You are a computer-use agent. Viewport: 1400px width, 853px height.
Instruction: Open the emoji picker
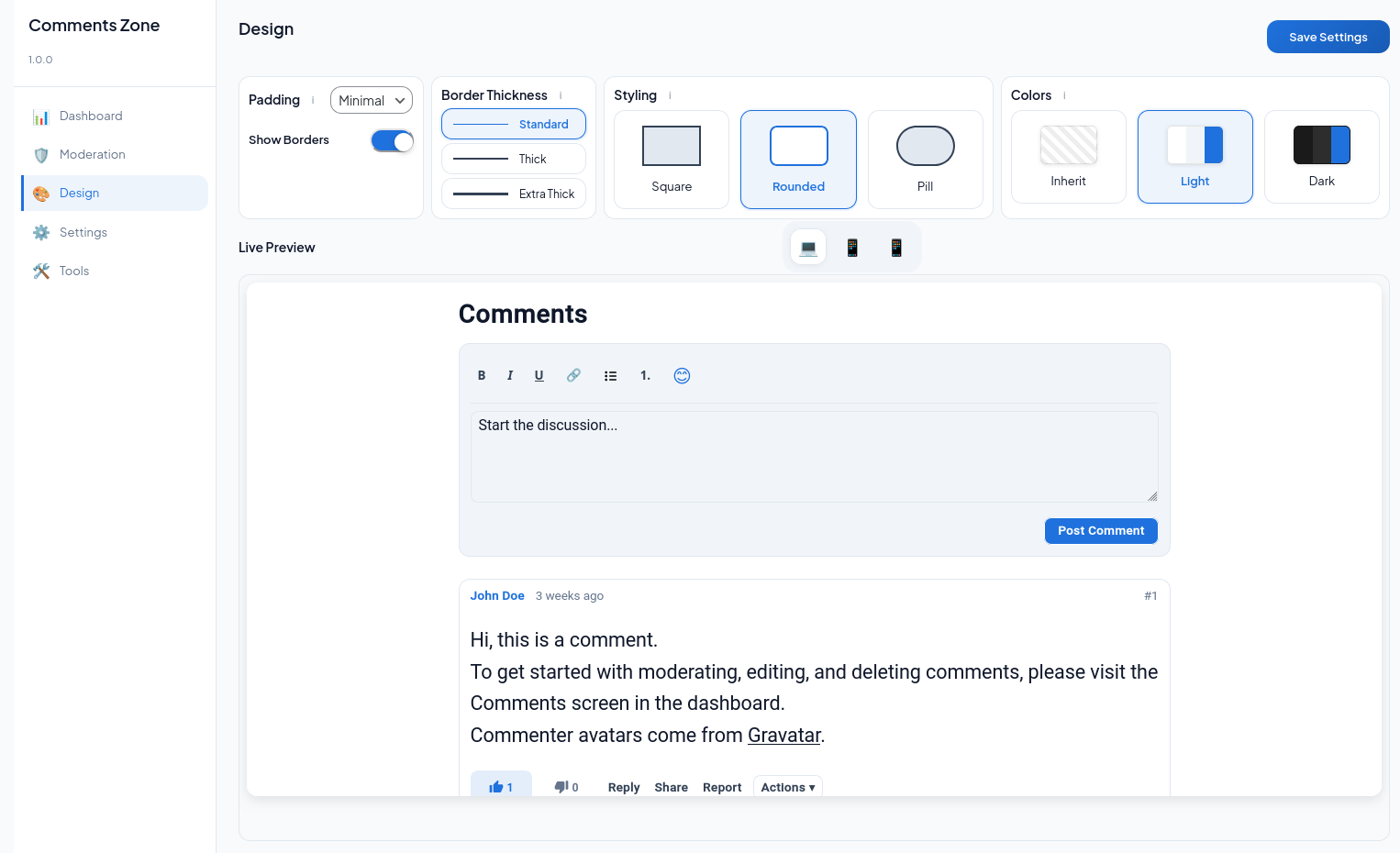coord(682,375)
